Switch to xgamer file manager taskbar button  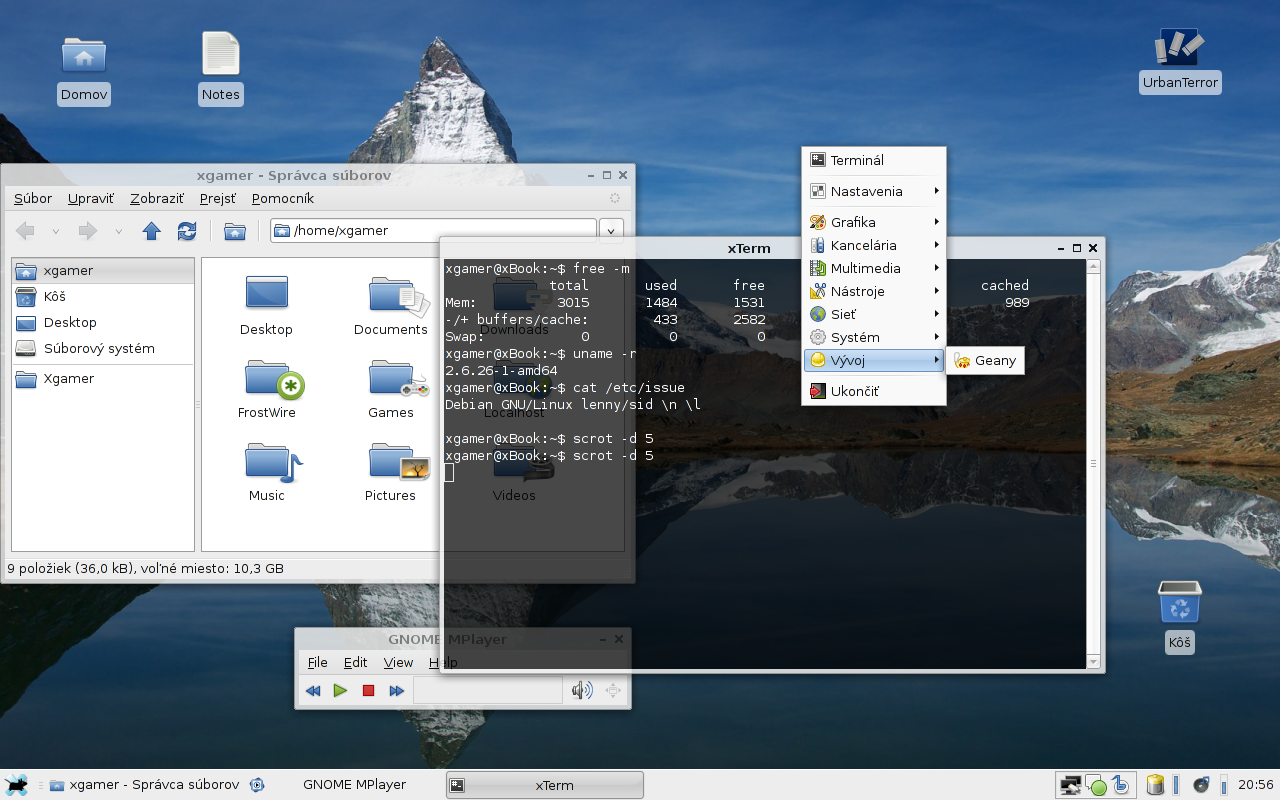click(x=144, y=785)
